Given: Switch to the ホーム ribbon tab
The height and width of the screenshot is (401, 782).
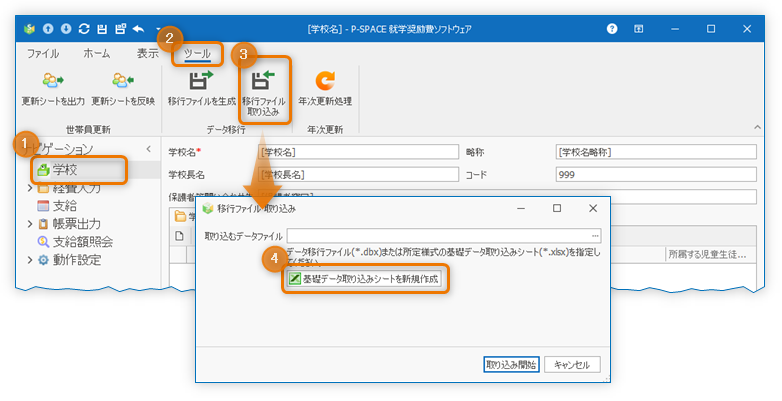Looking at the screenshot, I should pos(97,53).
